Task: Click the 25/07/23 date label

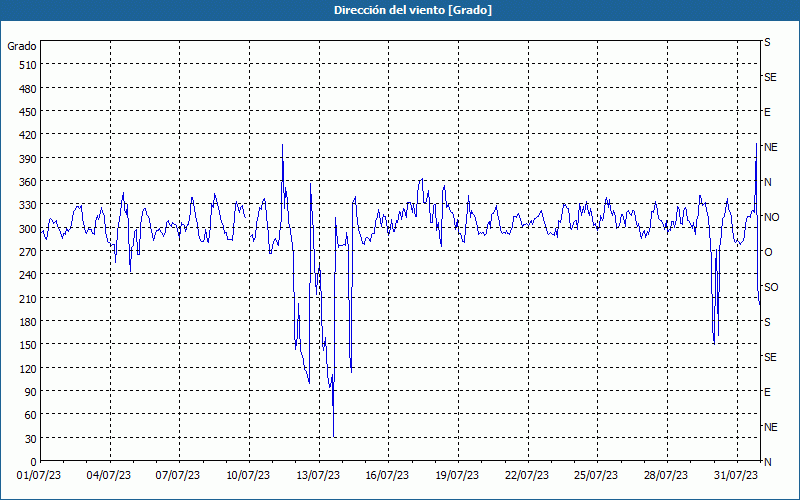Action: (x=596, y=476)
